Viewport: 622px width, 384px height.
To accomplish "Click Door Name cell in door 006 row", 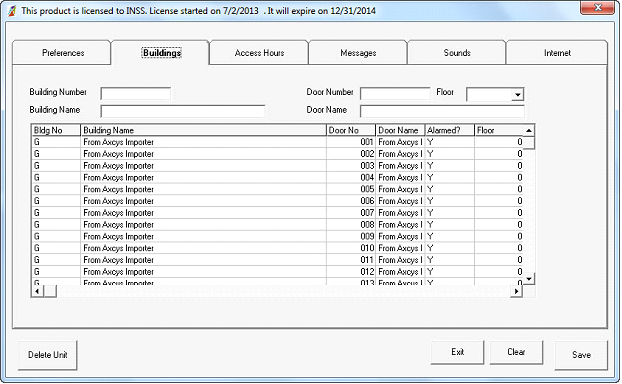I will pos(400,201).
